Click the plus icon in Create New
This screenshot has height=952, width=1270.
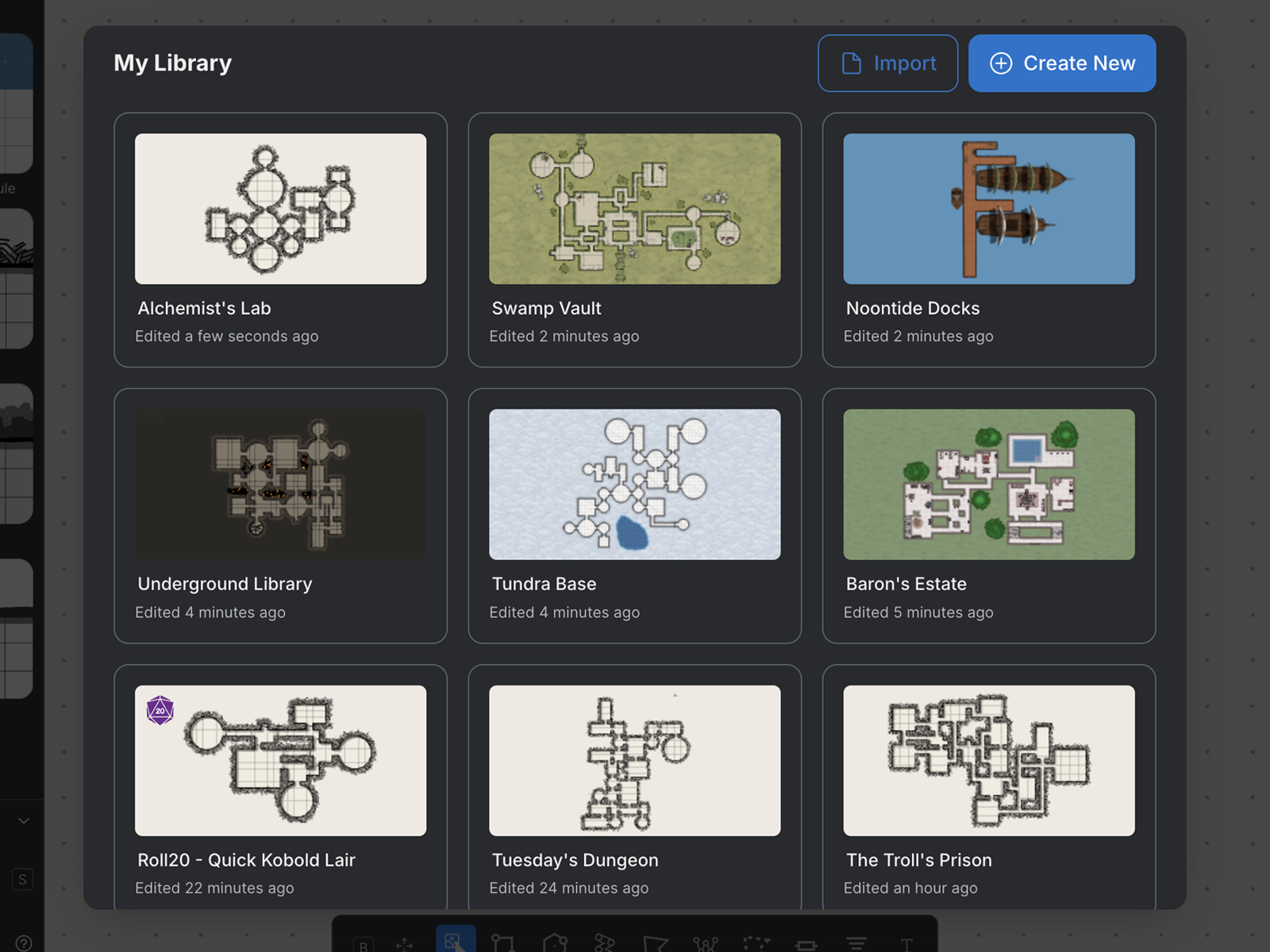tap(1001, 63)
